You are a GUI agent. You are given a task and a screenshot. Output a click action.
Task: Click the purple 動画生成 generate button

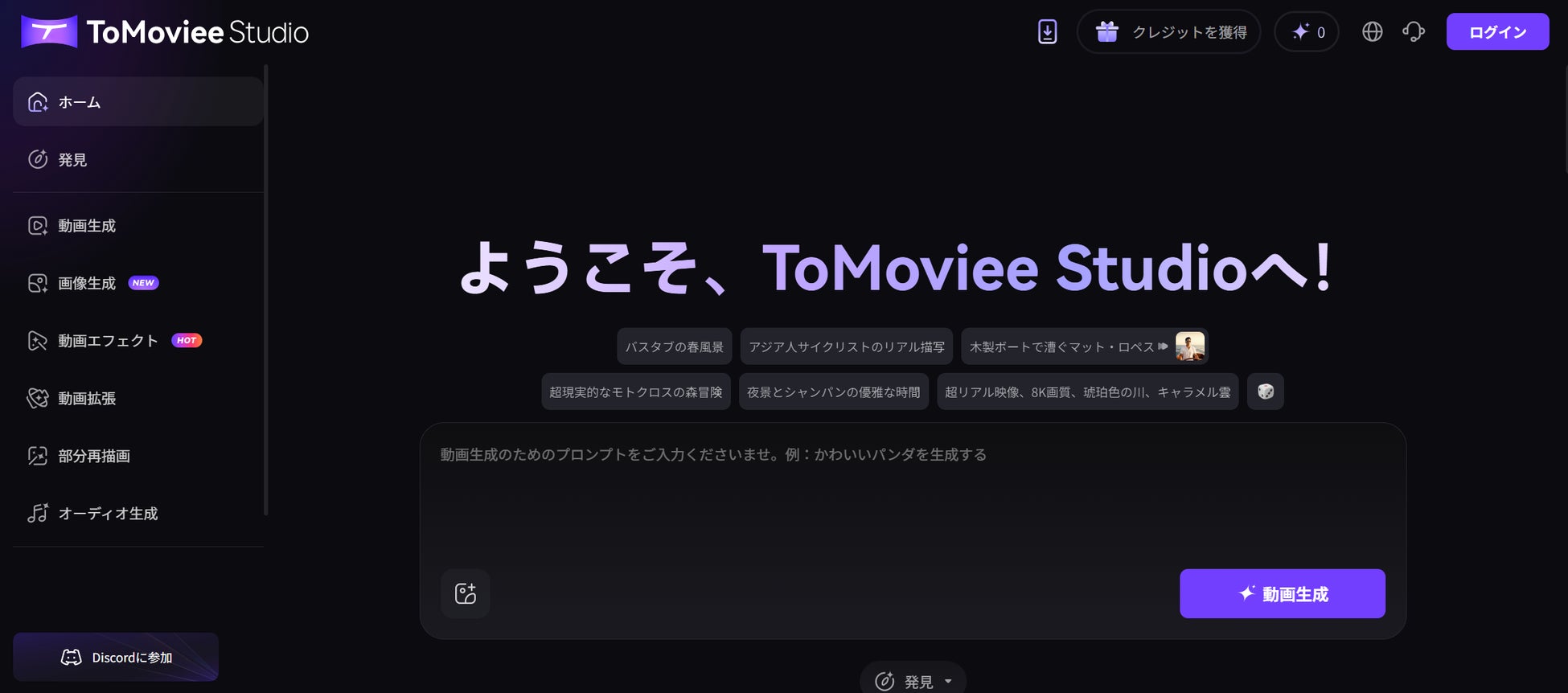click(1283, 593)
